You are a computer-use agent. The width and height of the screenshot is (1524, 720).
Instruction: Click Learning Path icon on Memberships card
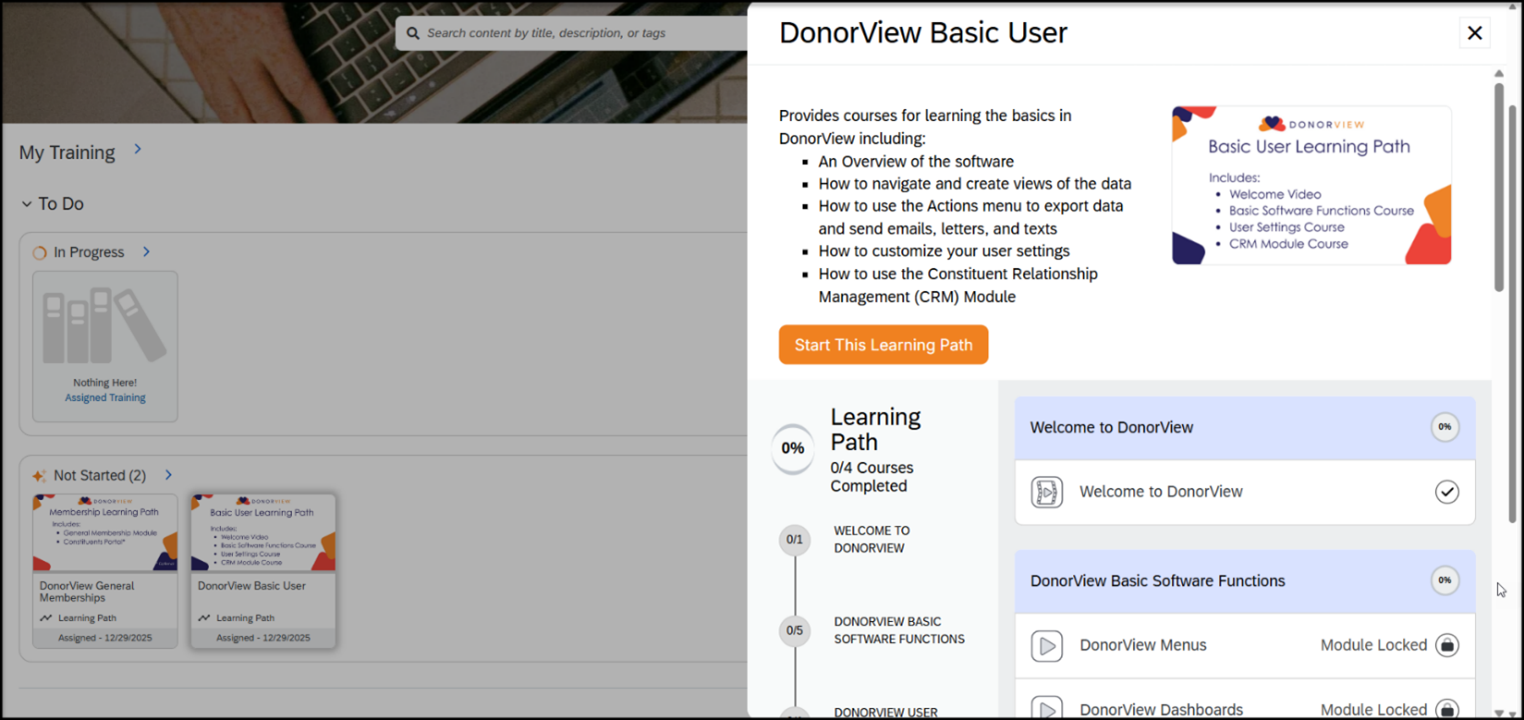pyautogui.click(x=46, y=618)
